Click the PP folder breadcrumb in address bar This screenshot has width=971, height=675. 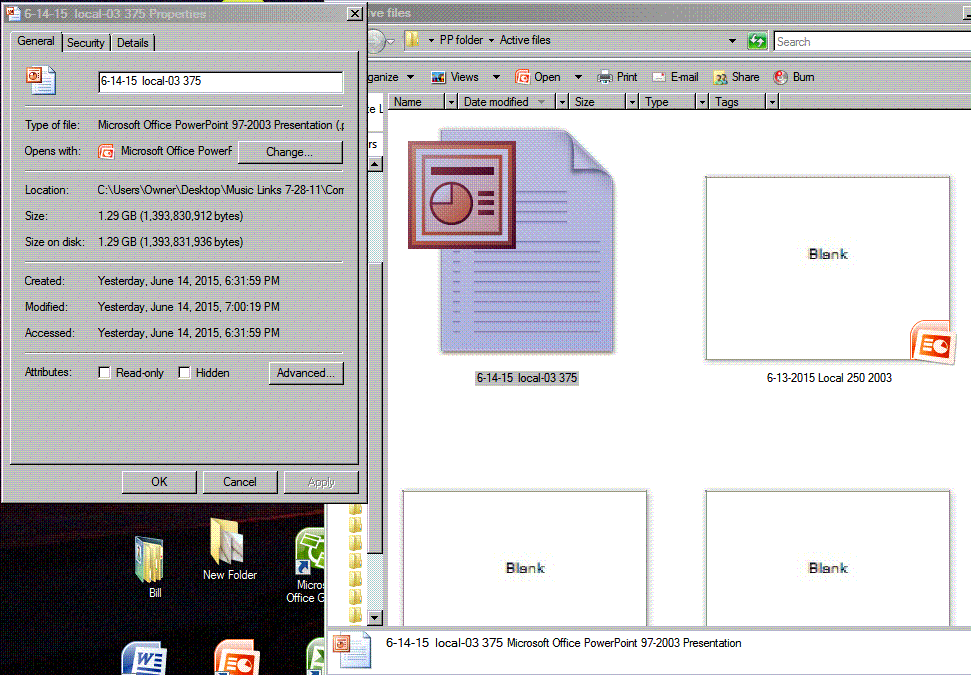tap(461, 40)
